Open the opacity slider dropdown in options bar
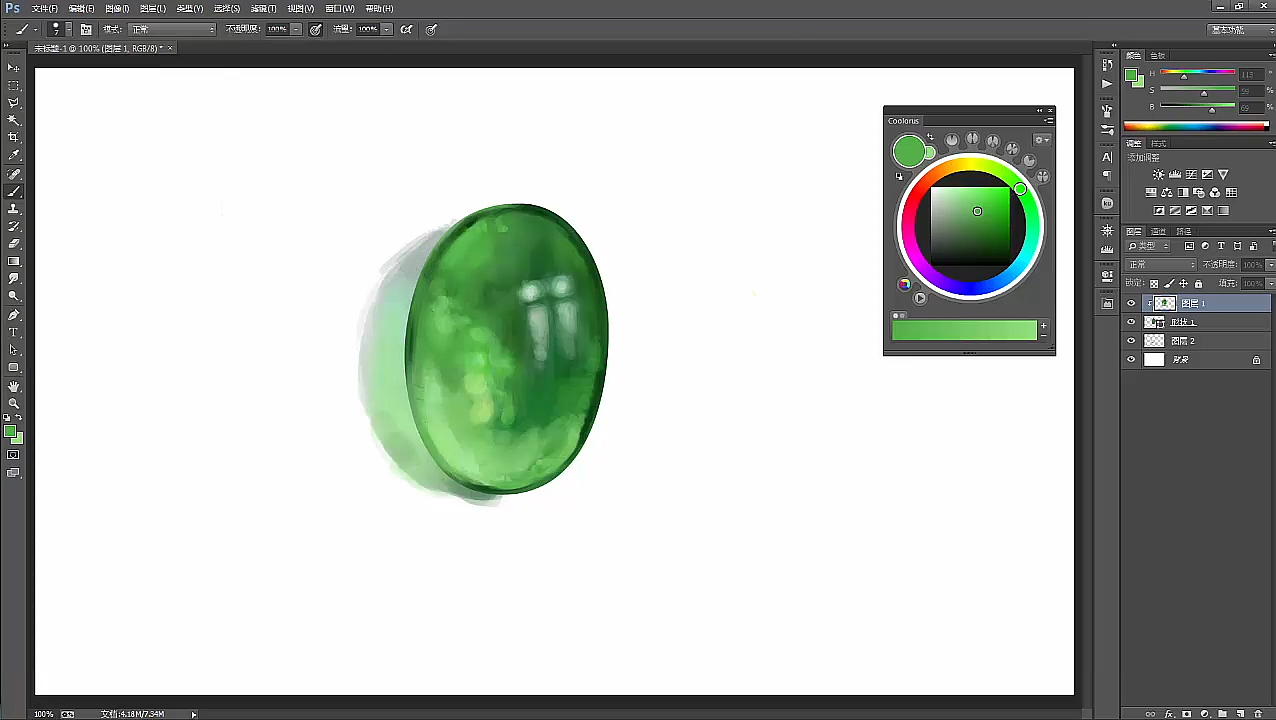This screenshot has height=720, width=1276. (x=296, y=29)
